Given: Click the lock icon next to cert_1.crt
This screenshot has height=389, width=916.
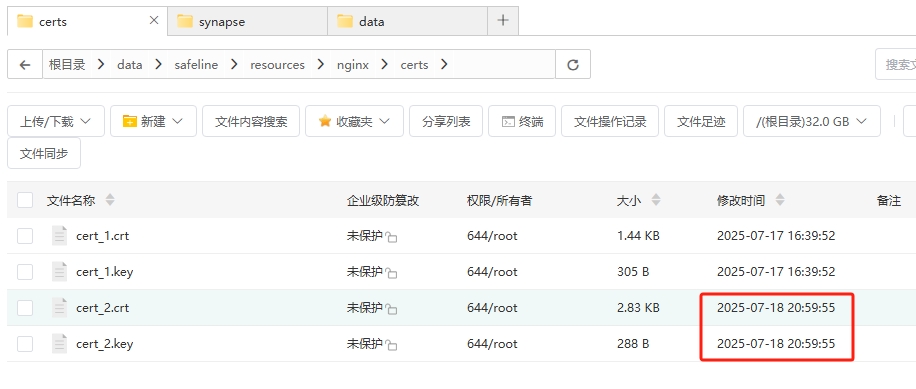Looking at the screenshot, I should 391,237.
